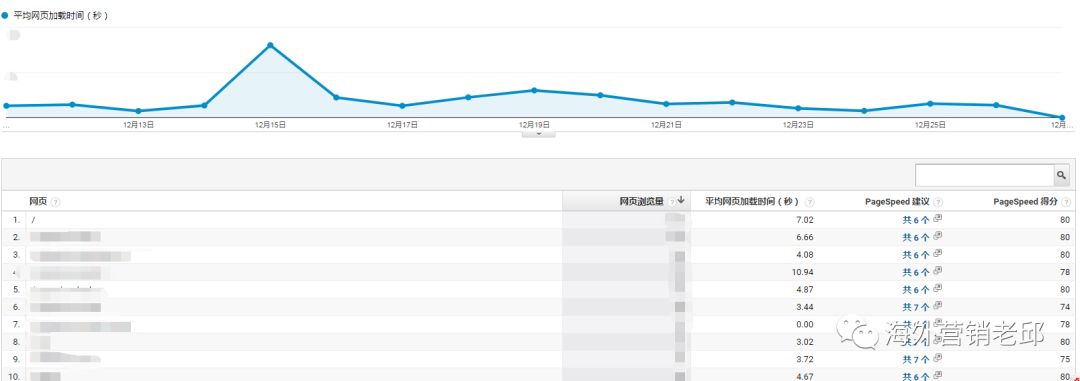The image size is (1080, 381).
Task: Click the help icon beside PageSpeed 得分 header
Action: click(x=1066, y=202)
